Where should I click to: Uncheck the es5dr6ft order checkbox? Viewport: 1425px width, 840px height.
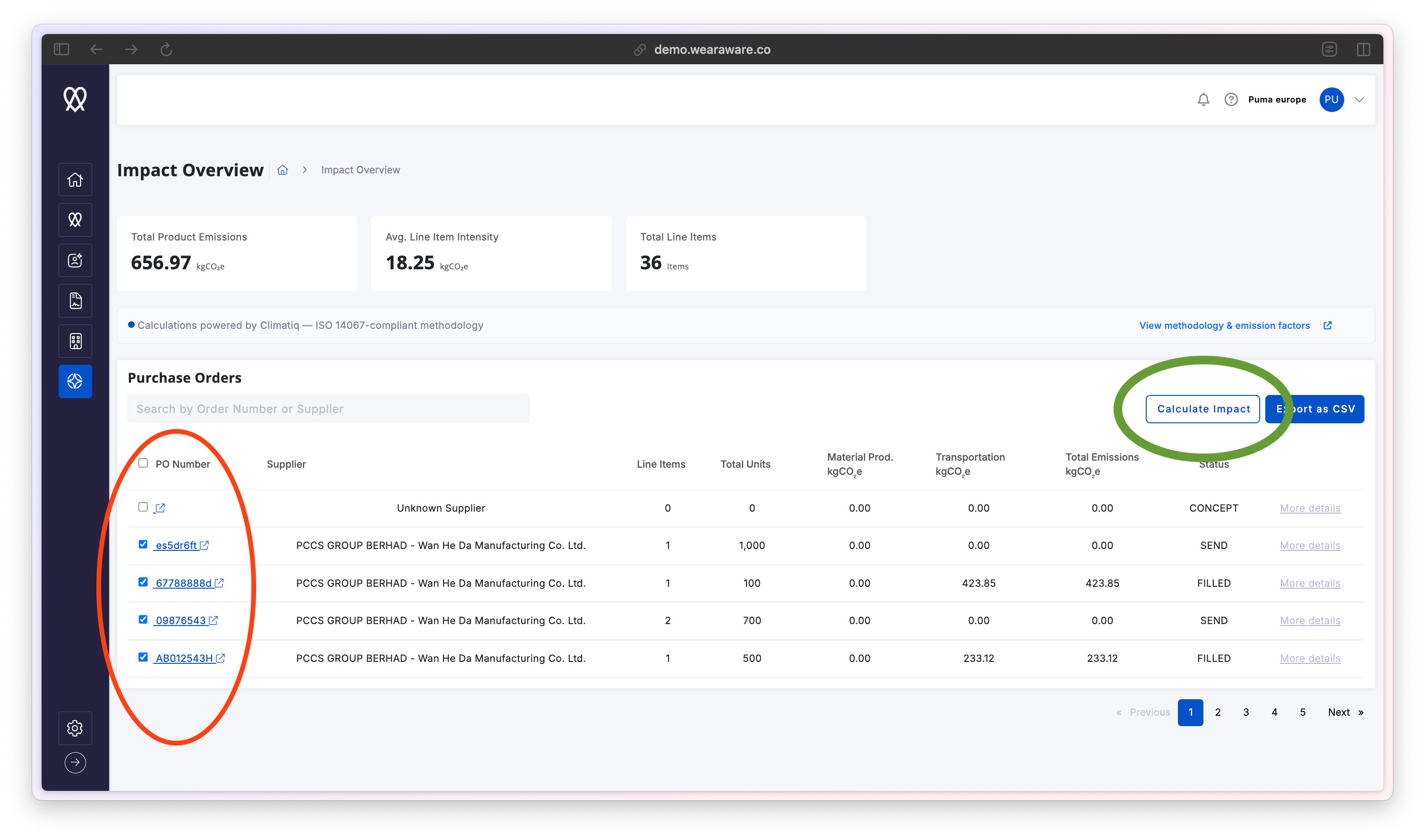click(x=143, y=545)
